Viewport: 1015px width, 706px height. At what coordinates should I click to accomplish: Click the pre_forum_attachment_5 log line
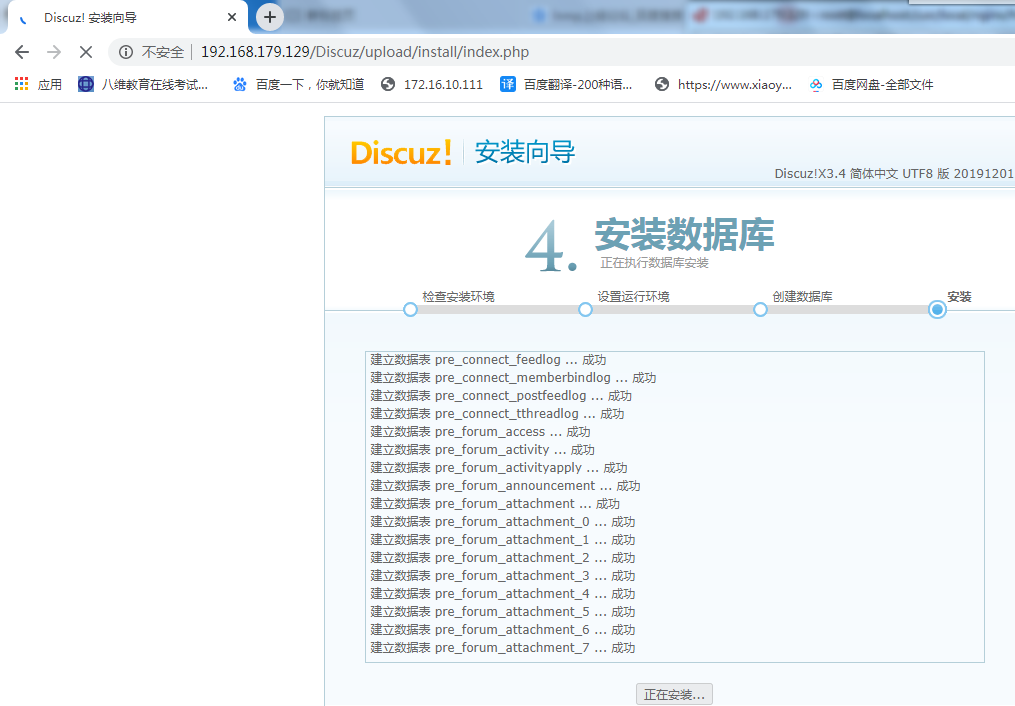[503, 612]
